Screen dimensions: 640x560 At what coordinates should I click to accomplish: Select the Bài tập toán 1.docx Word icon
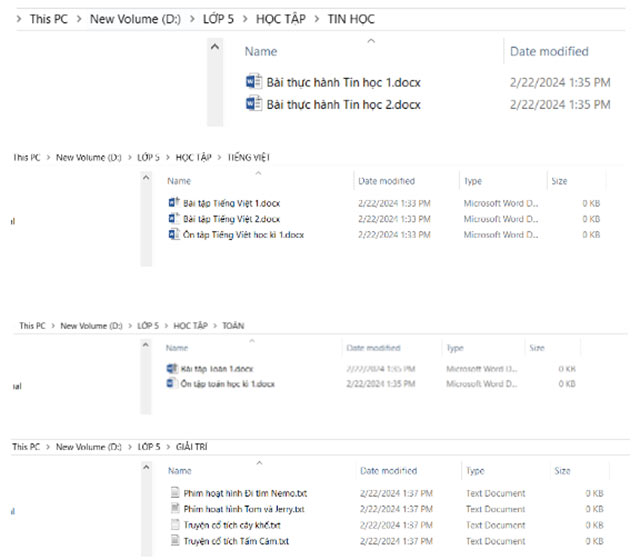[171, 368]
